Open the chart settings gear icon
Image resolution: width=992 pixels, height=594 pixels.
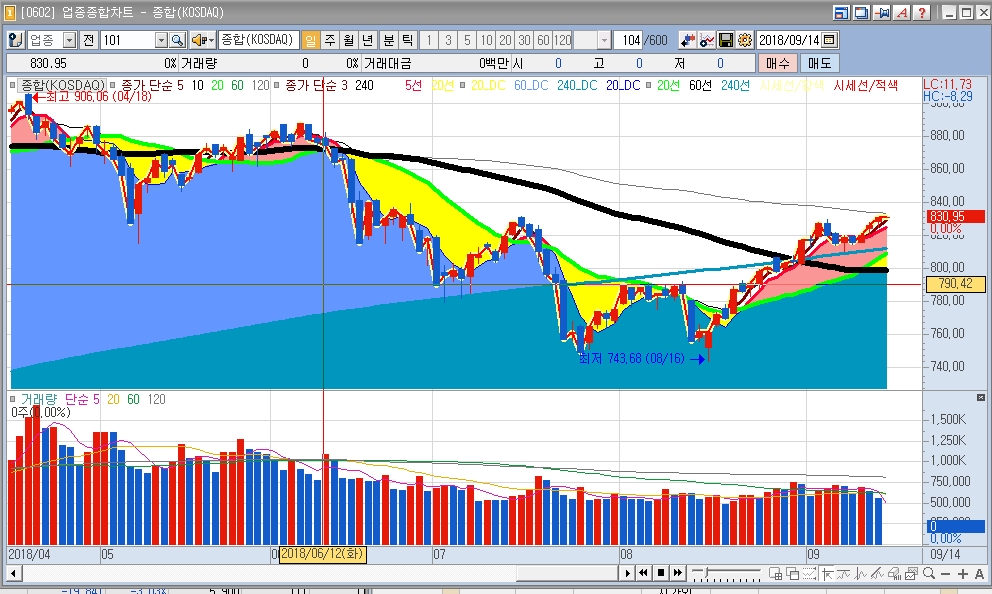click(744, 40)
